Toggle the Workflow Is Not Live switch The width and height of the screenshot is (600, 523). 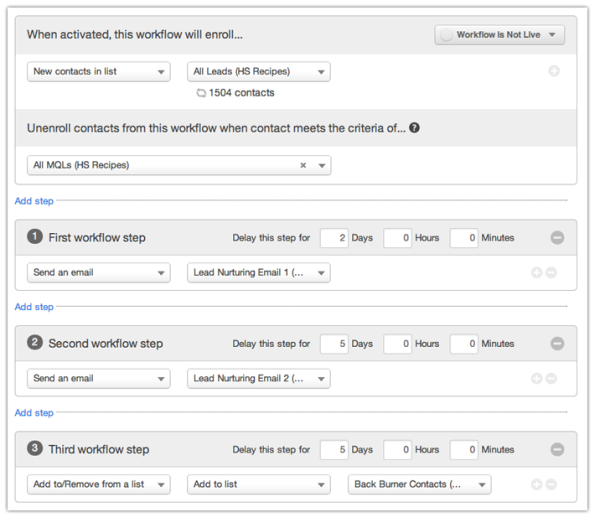pyautogui.click(x=499, y=35)
